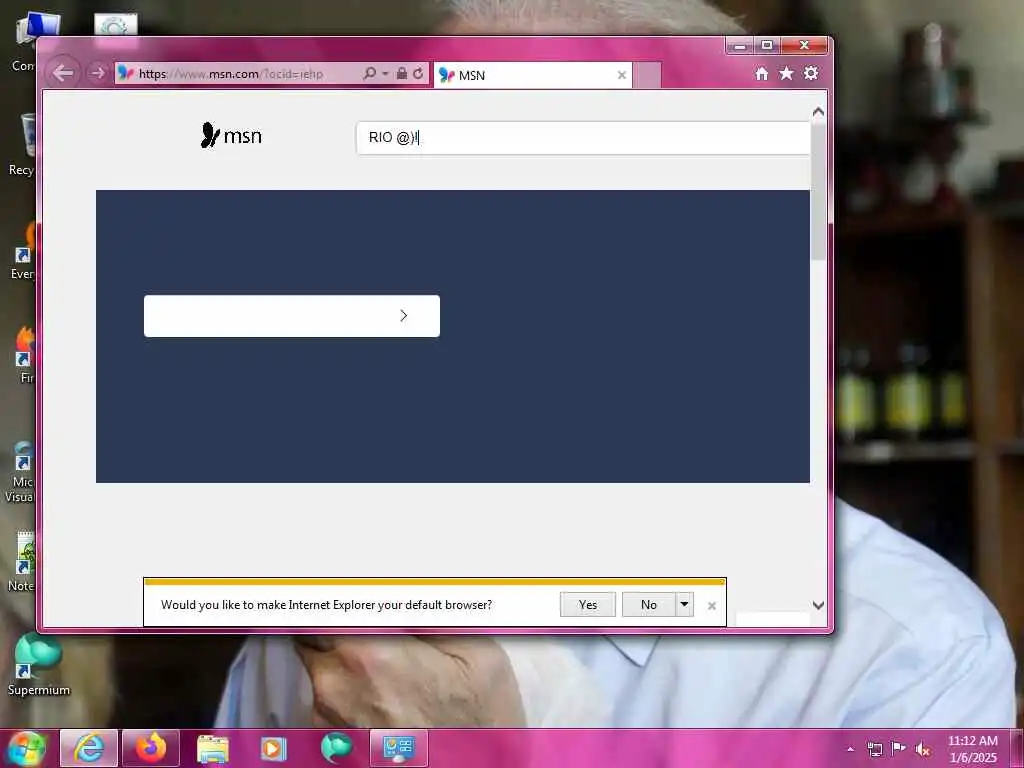Go to the Home page icon

761,74
